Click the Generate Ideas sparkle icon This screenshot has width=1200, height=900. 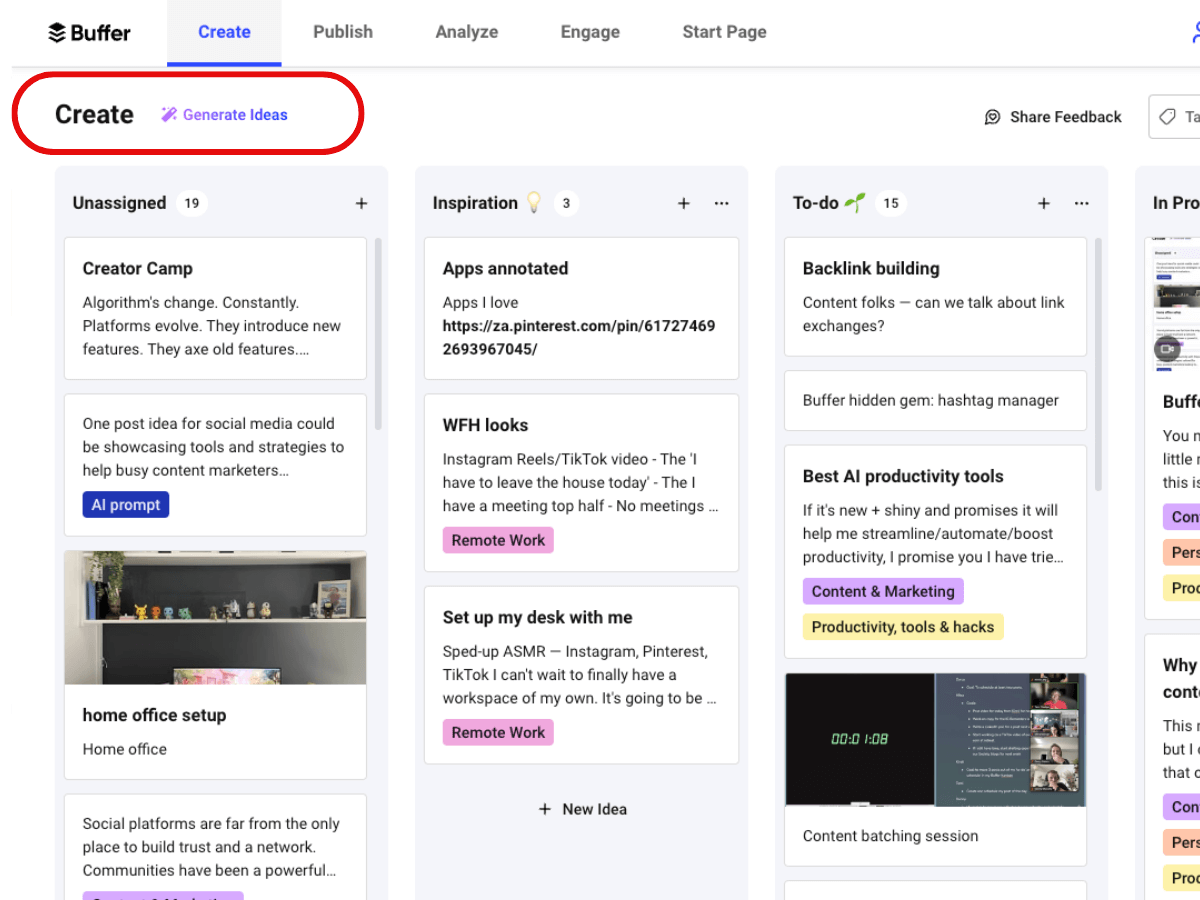[168, 114]
